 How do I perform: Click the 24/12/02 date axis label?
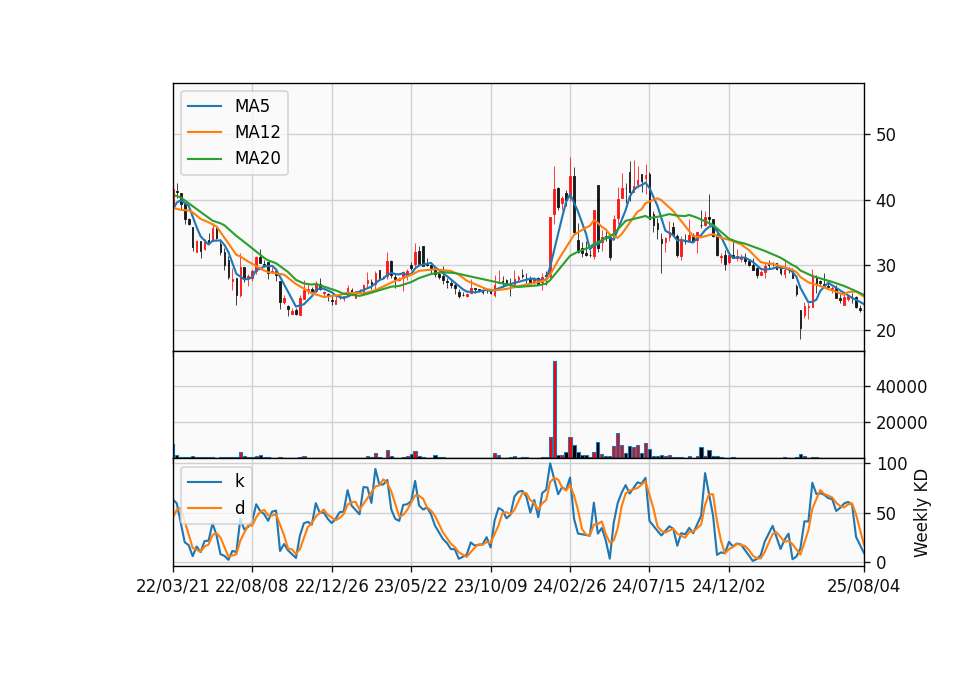pos(729,586)
